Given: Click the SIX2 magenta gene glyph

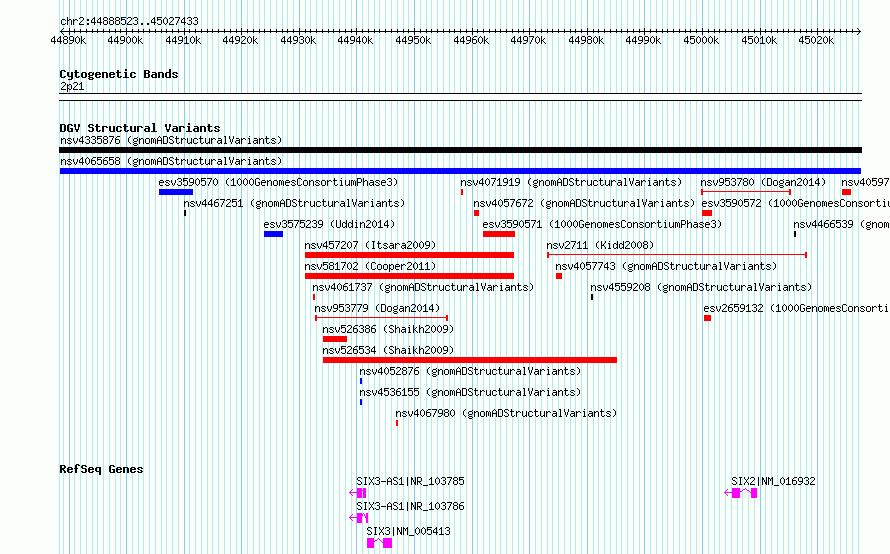Looking at the screenshot, I should 741,493.
